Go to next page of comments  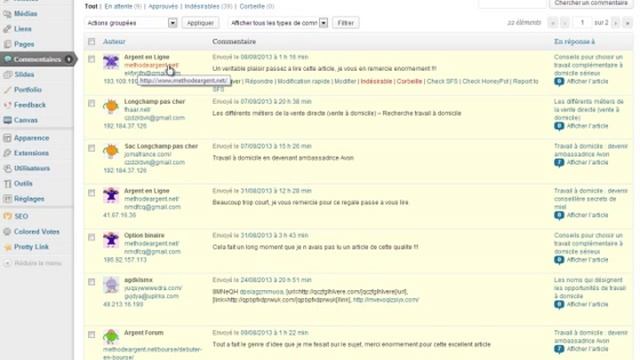pyautogui.click(x=615, y=23)
